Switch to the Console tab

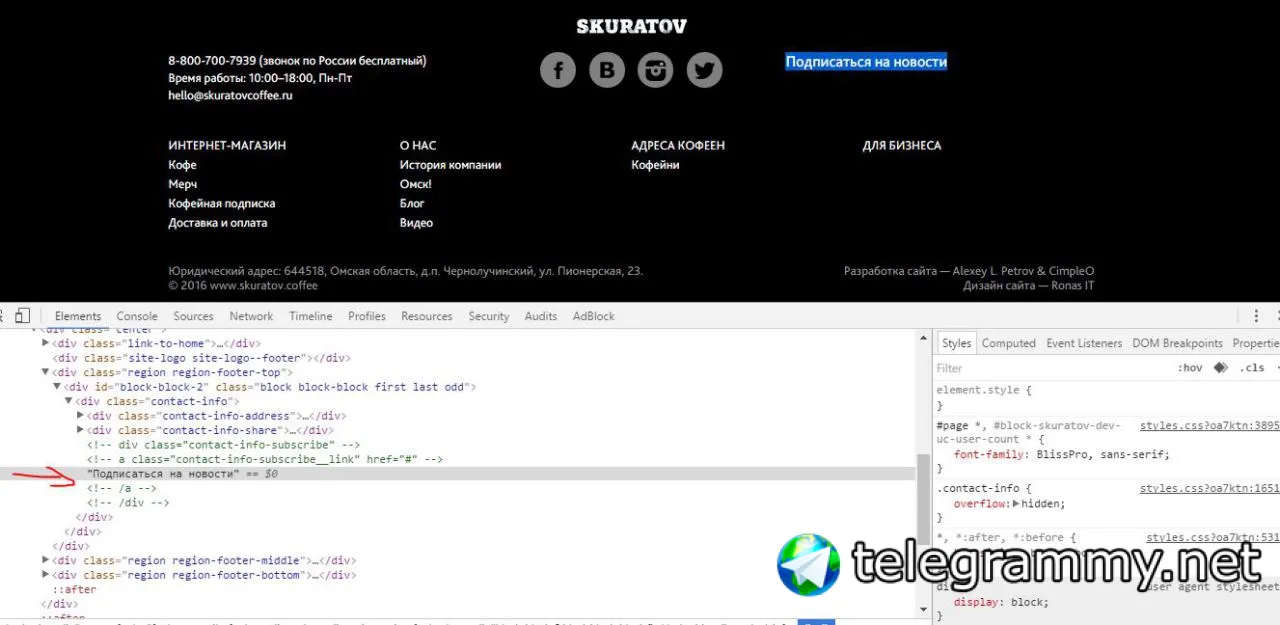(x=137, y=316)
